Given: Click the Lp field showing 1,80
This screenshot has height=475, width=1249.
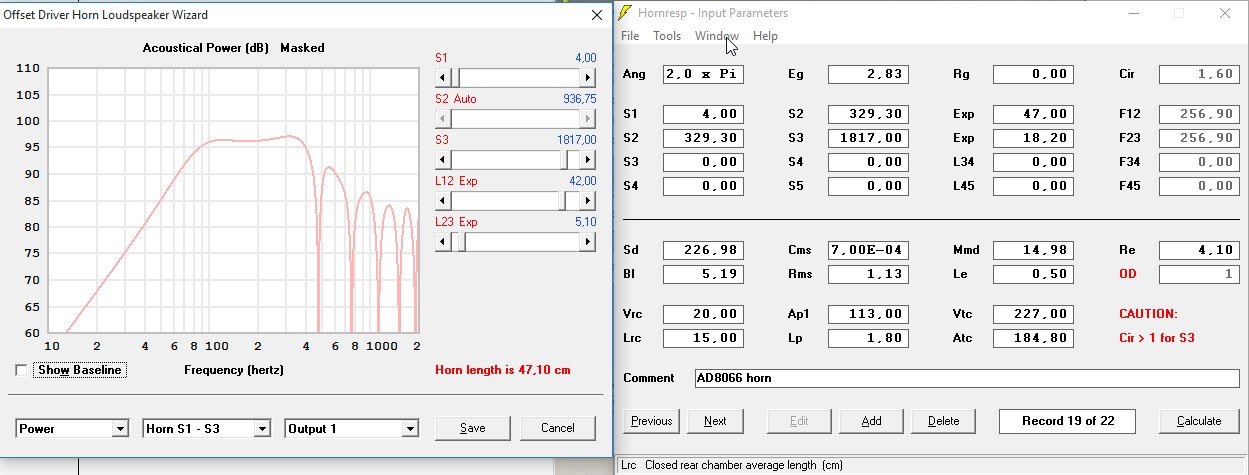Looking at the screenshot, I should click(868, 338).
